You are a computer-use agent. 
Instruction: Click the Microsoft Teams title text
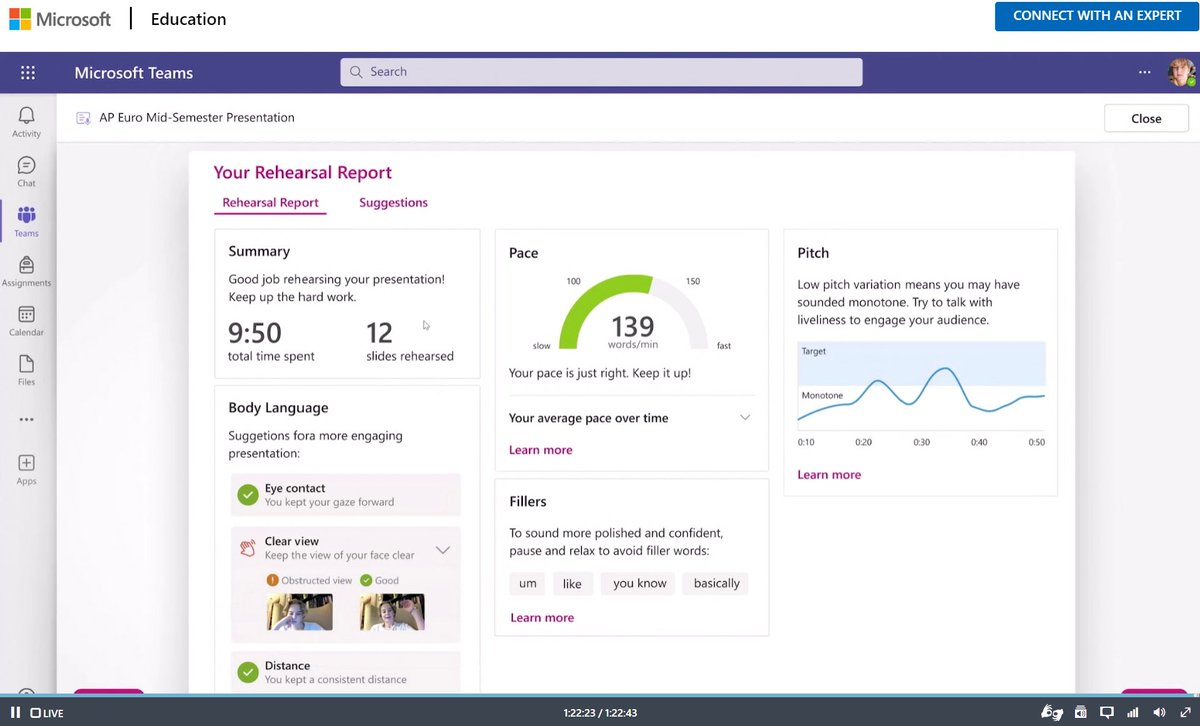(x=134, y=73)
